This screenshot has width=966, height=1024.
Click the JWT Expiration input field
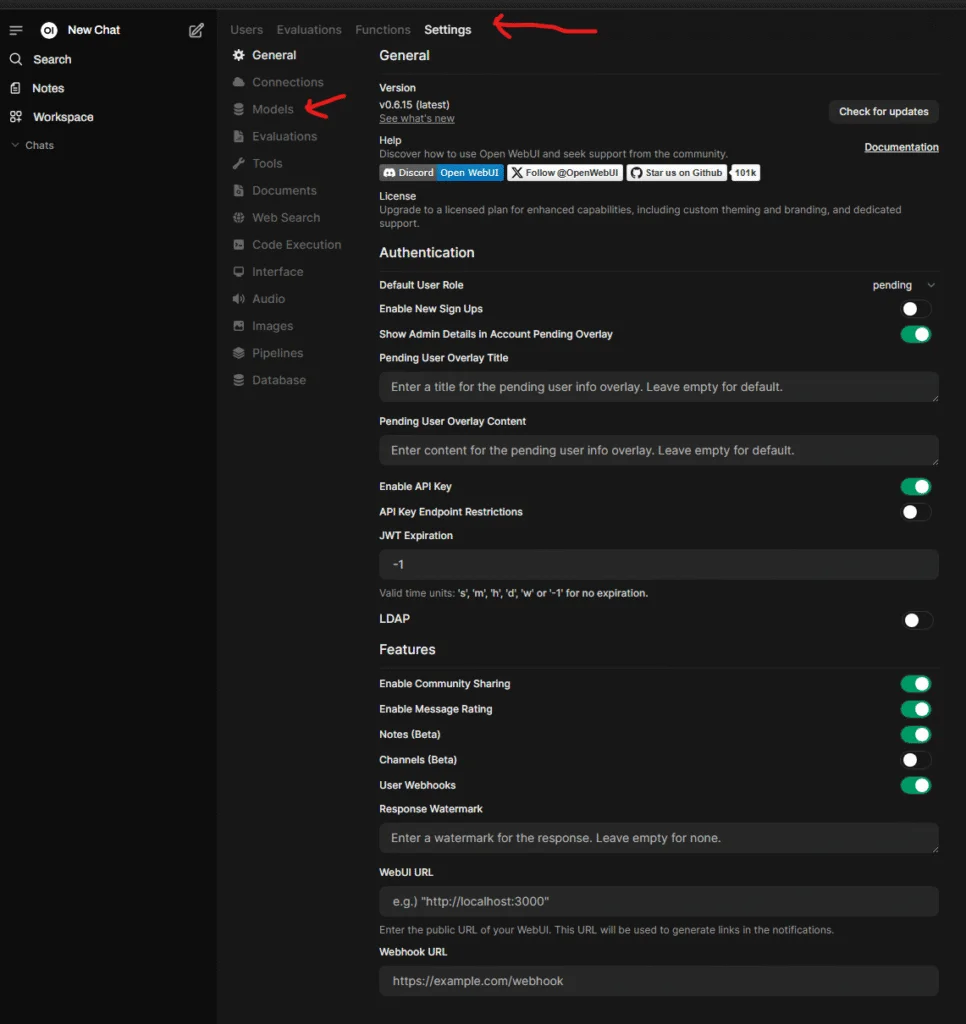tap(658, 565)
